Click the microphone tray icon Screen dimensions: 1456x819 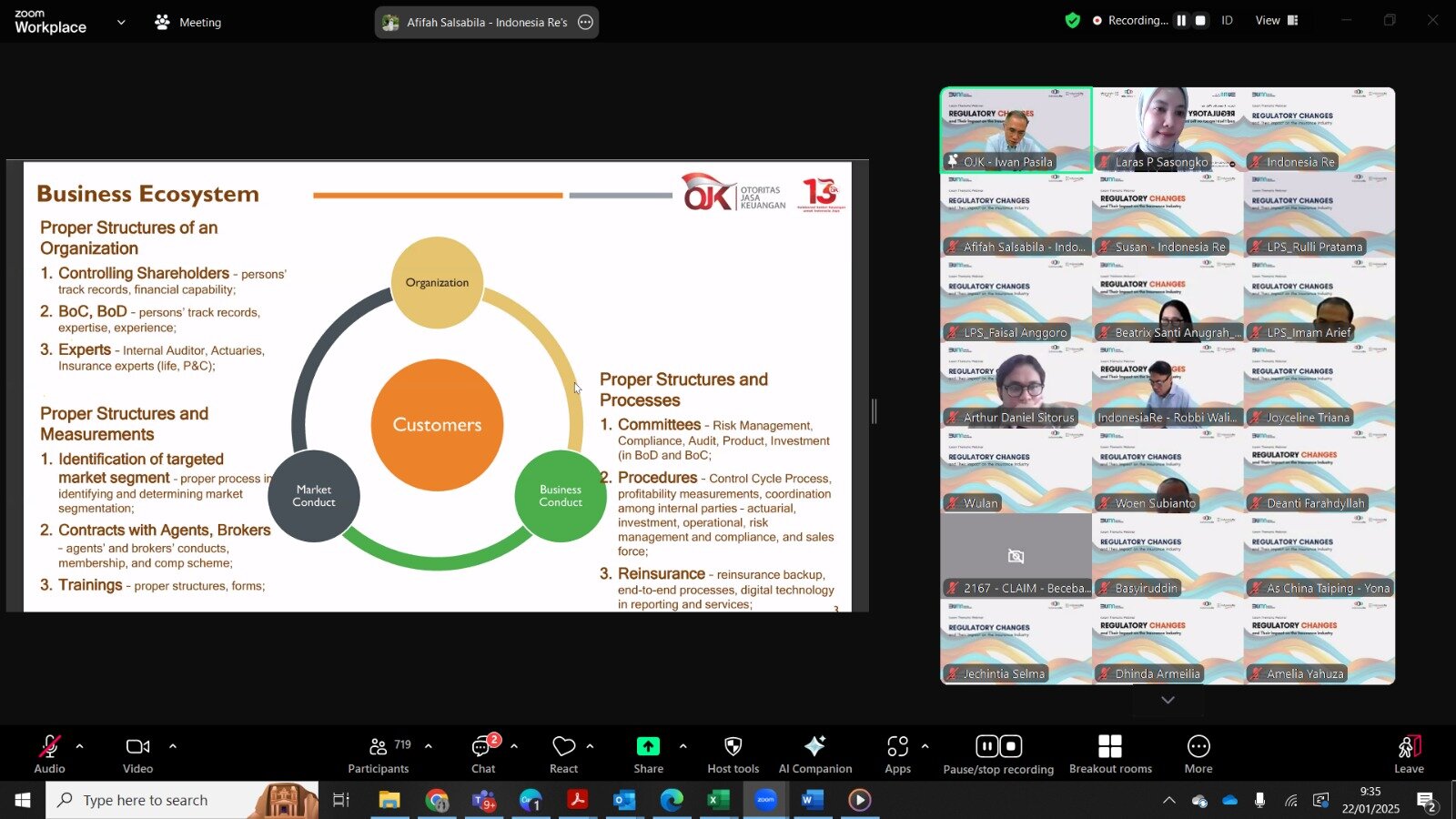[x=1260, y=800]
